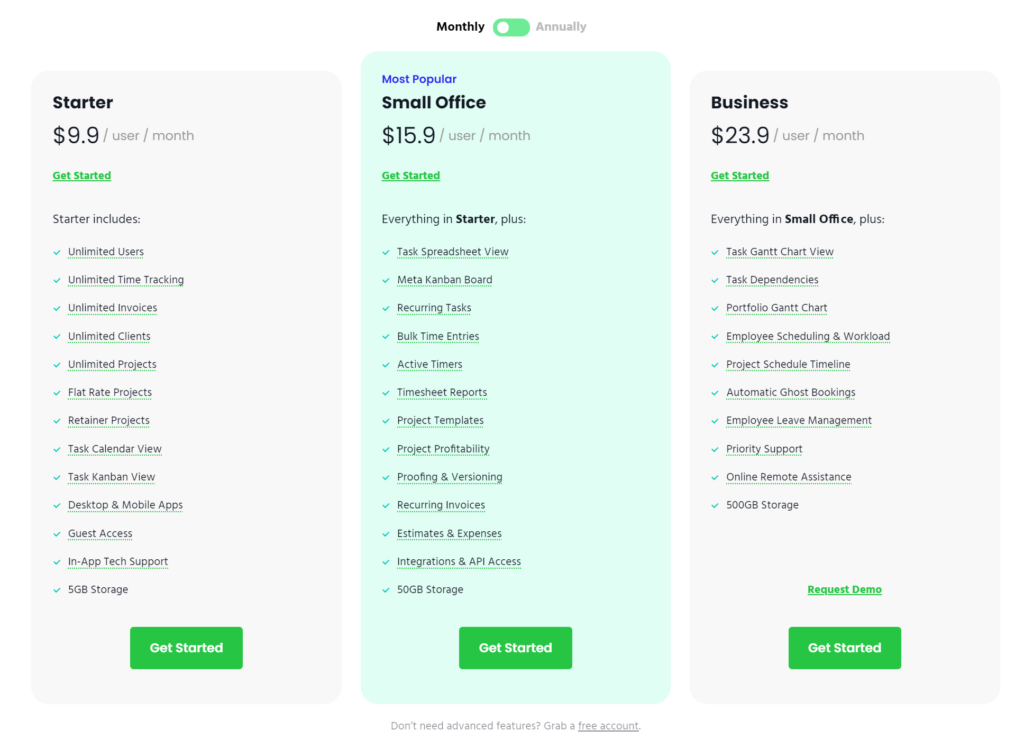Click the green Get Started button under Business
This screenshot has width=1024, height=740.
point(844,648)
